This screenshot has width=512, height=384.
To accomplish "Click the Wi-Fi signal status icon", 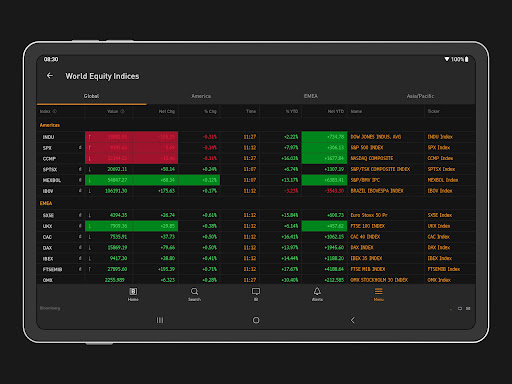I will (x=447, y=59).
